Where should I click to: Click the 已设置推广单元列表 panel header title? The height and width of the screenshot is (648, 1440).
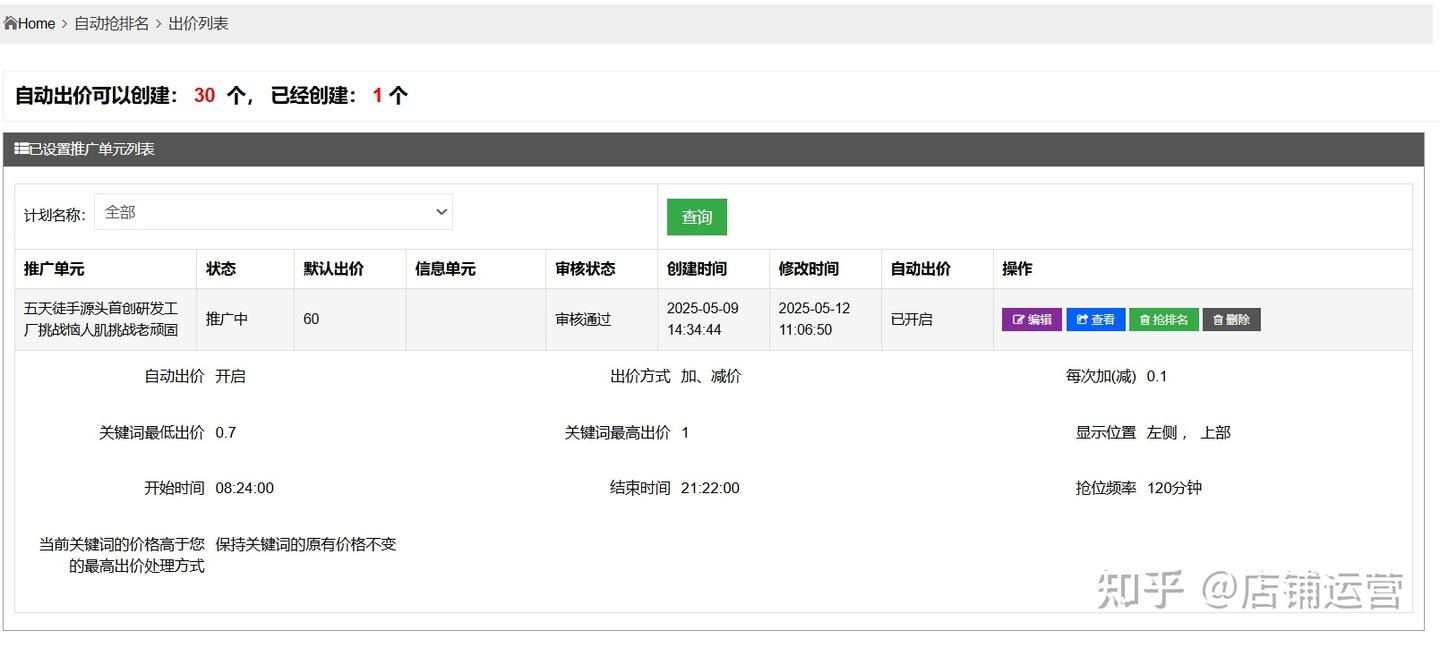[92, 149]
